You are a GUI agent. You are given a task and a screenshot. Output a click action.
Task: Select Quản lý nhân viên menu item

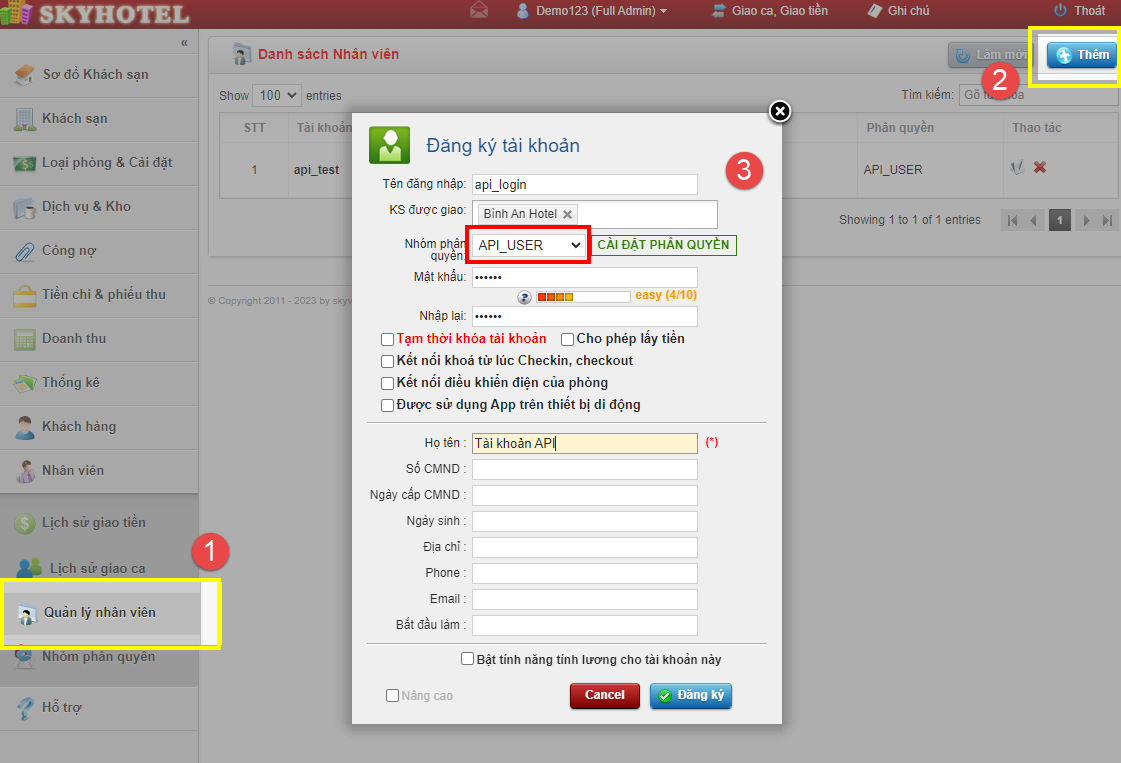click(x=99, y=612)
